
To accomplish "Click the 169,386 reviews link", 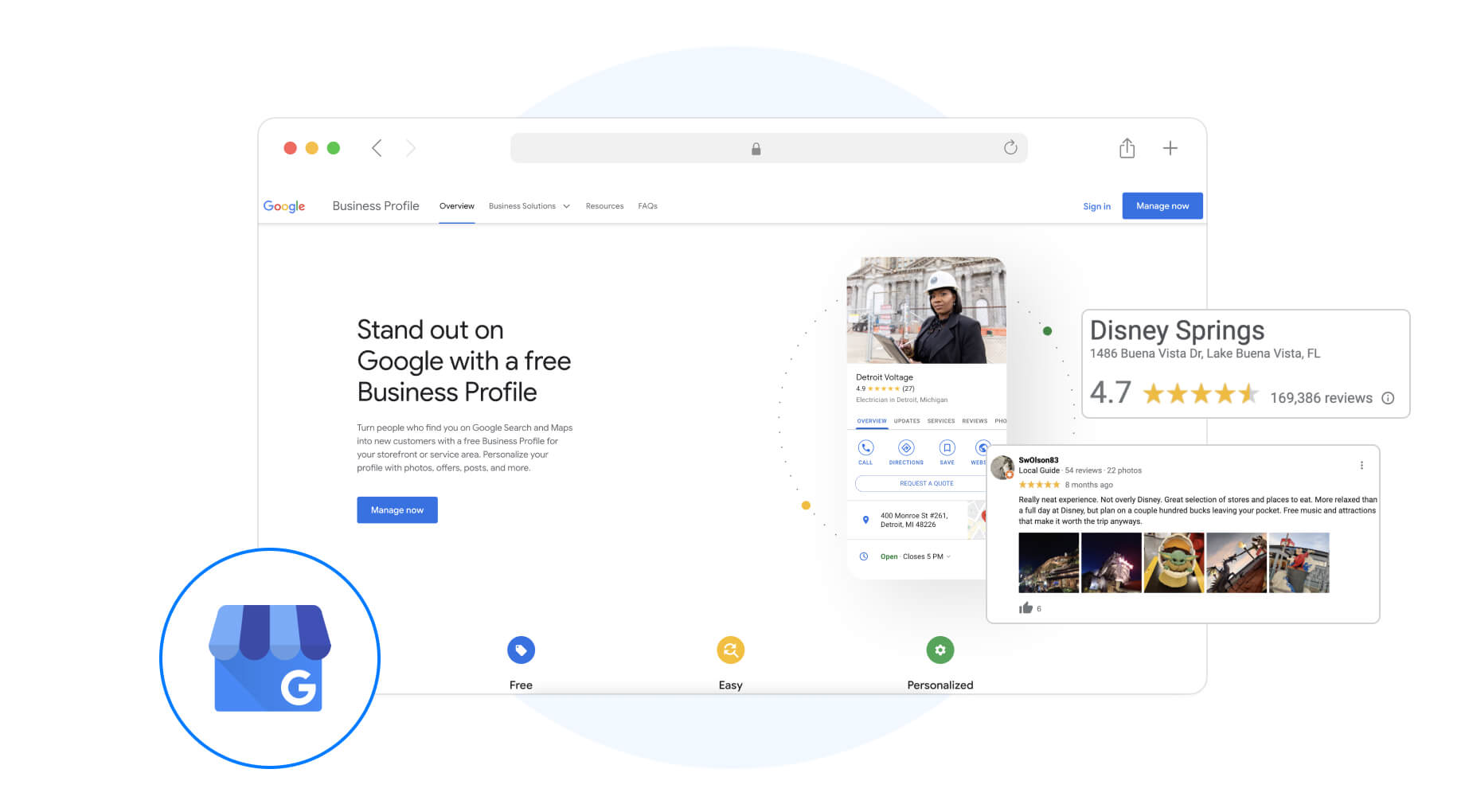I will coord(1321,398).
